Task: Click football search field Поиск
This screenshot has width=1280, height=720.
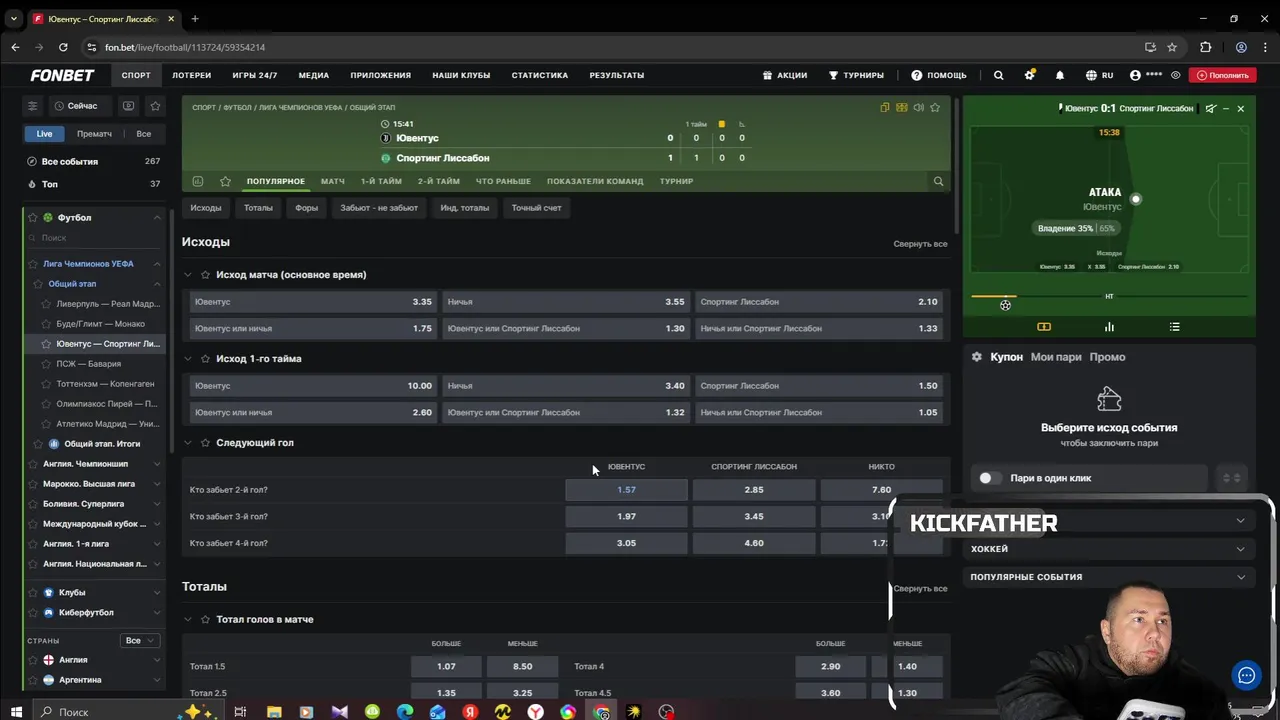Action: 95,238
